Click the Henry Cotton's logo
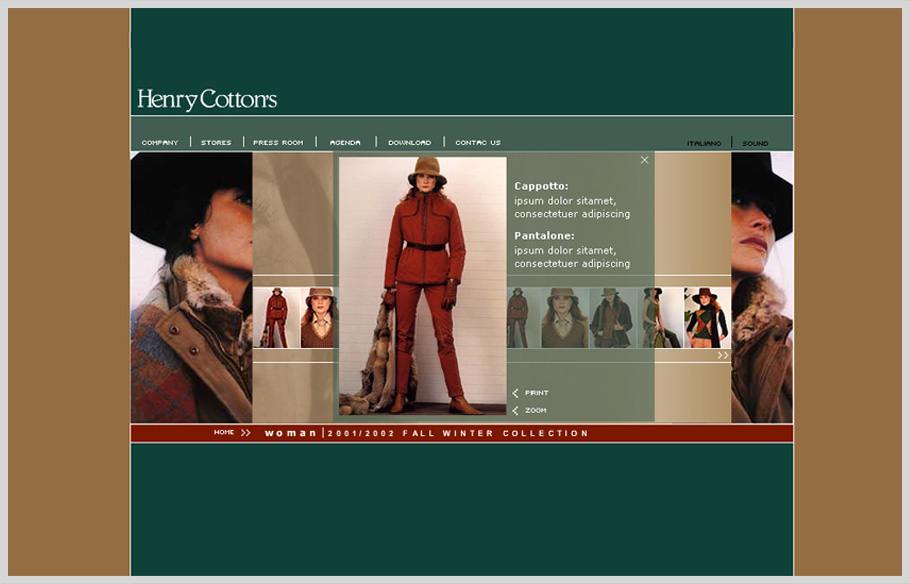Screen dimensions: 910x584 [207, 99]
